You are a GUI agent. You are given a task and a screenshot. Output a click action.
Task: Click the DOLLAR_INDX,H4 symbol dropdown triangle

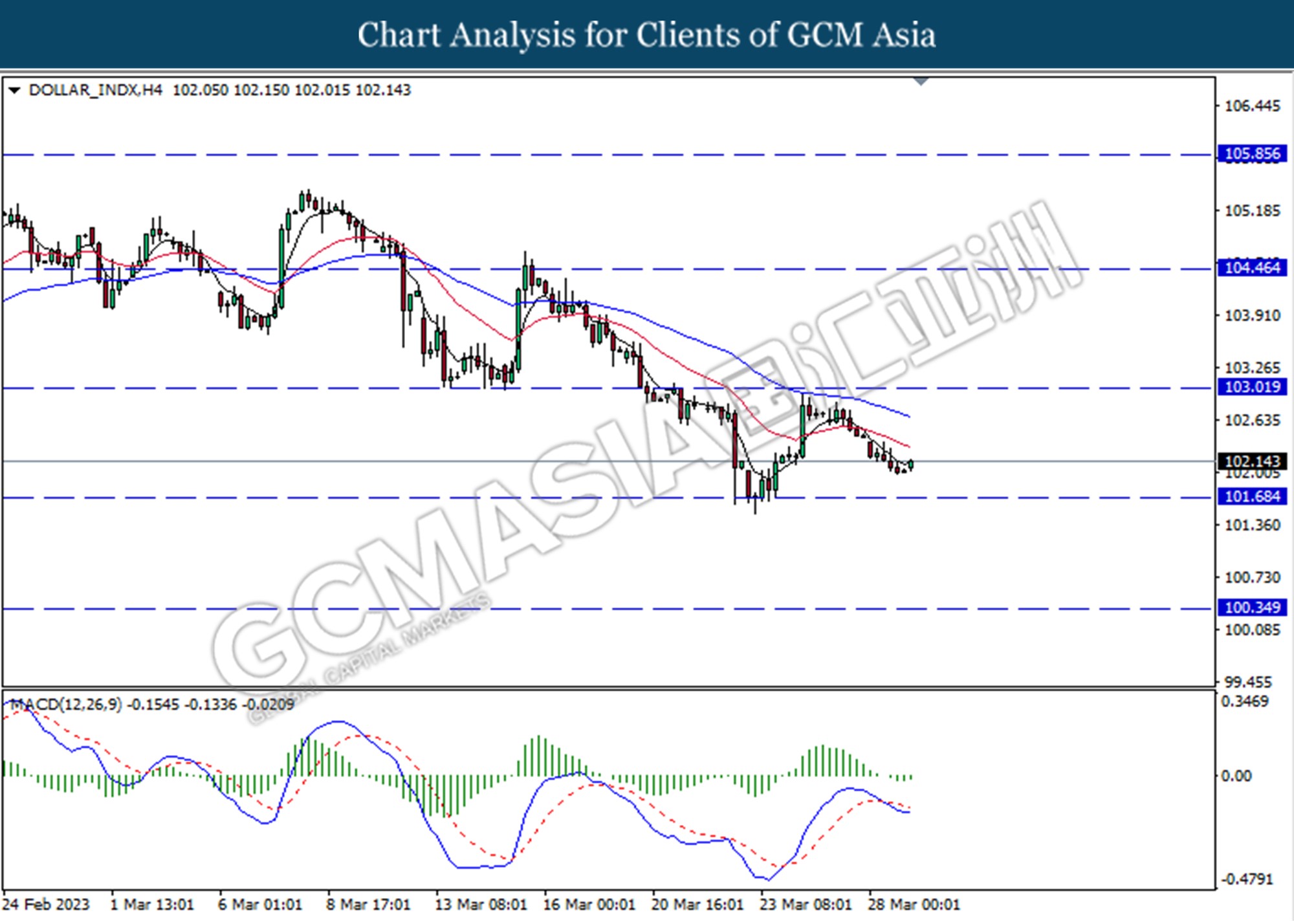pyautogui.click(x=14, y=91)
